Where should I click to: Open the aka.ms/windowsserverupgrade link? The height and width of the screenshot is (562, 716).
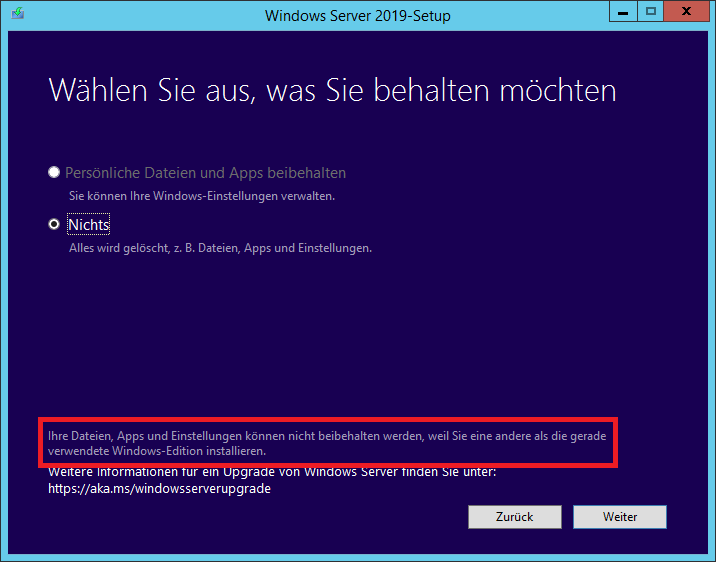[160, 489]
